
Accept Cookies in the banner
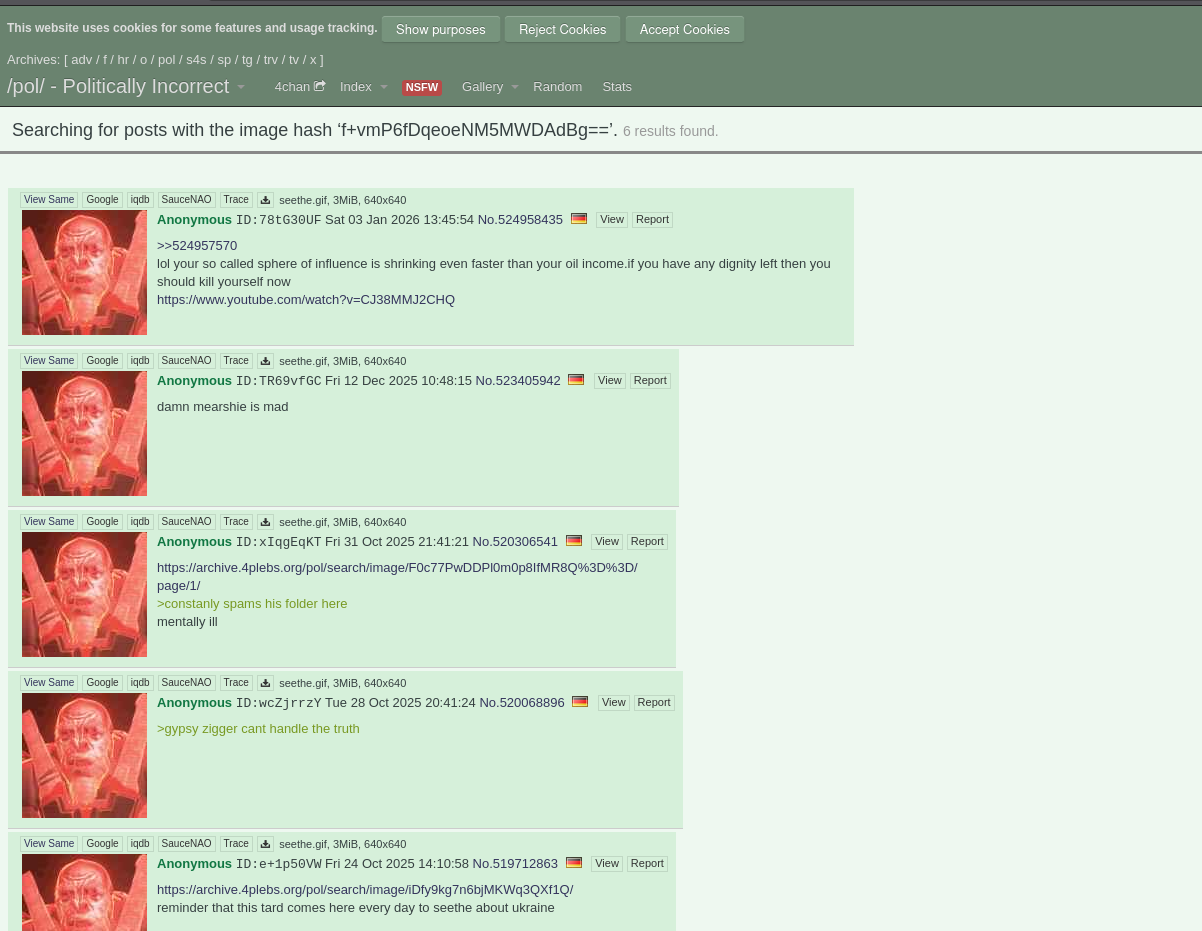(x=685, y=29)
